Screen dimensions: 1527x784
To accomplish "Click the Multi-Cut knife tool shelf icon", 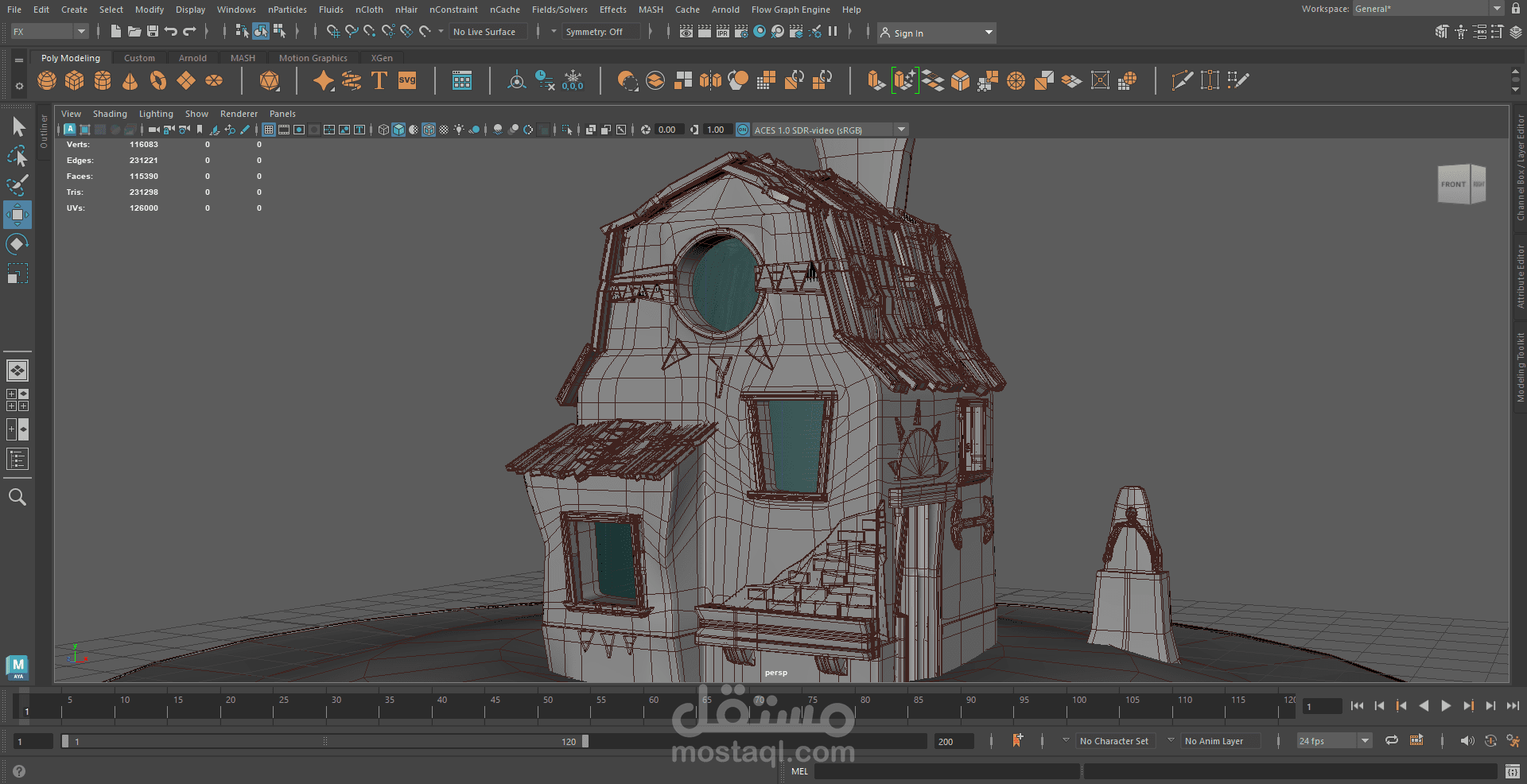I will click(1183, 80).
